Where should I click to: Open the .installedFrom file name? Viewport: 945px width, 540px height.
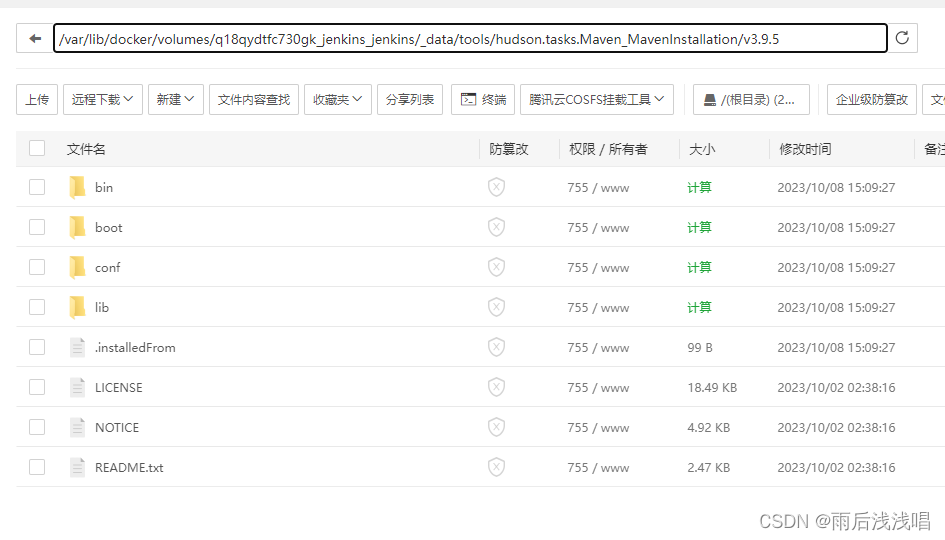click(x=135, y=348)
